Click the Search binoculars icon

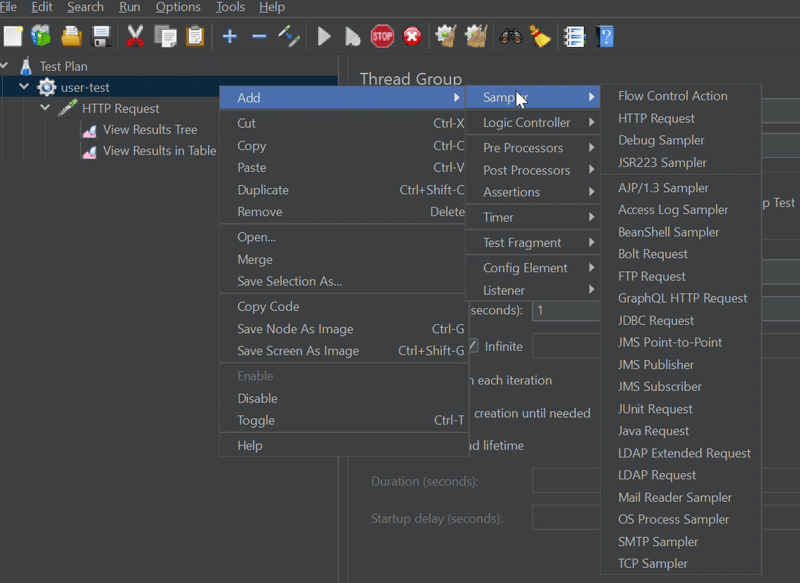[511, 36]
